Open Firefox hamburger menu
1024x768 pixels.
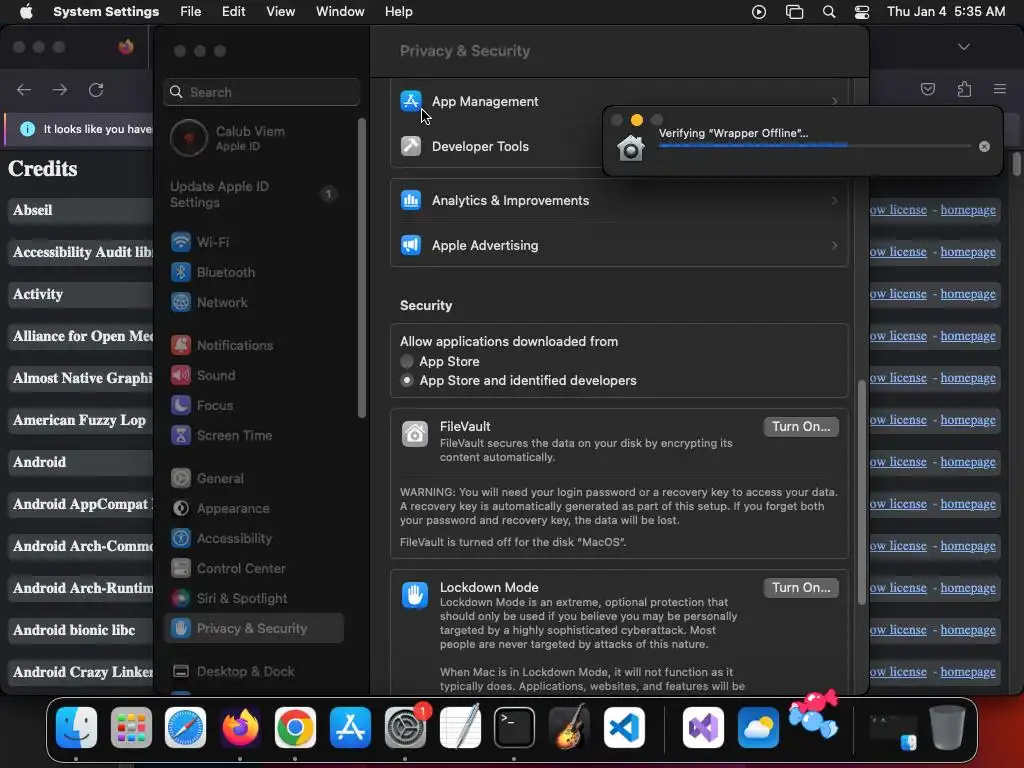(x=1000, y=89)
